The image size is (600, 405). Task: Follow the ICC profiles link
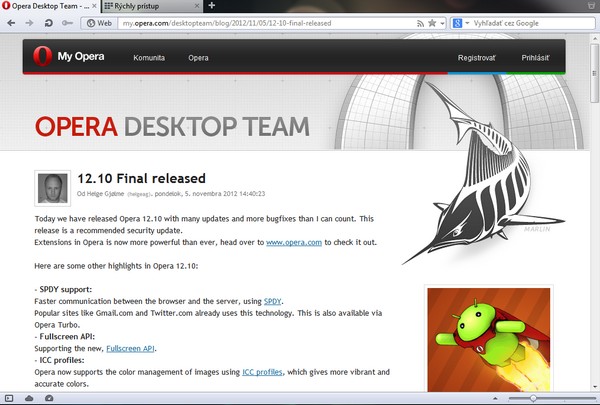click(262, 372)
